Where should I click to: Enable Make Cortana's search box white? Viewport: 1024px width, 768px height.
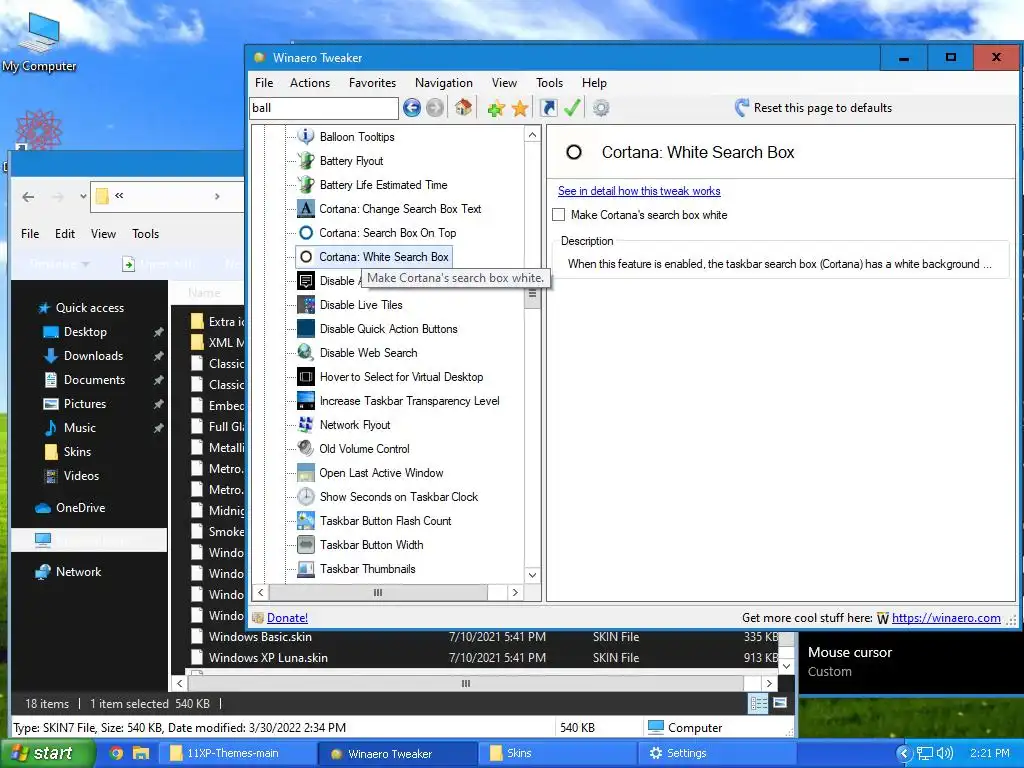coord(558,215)
